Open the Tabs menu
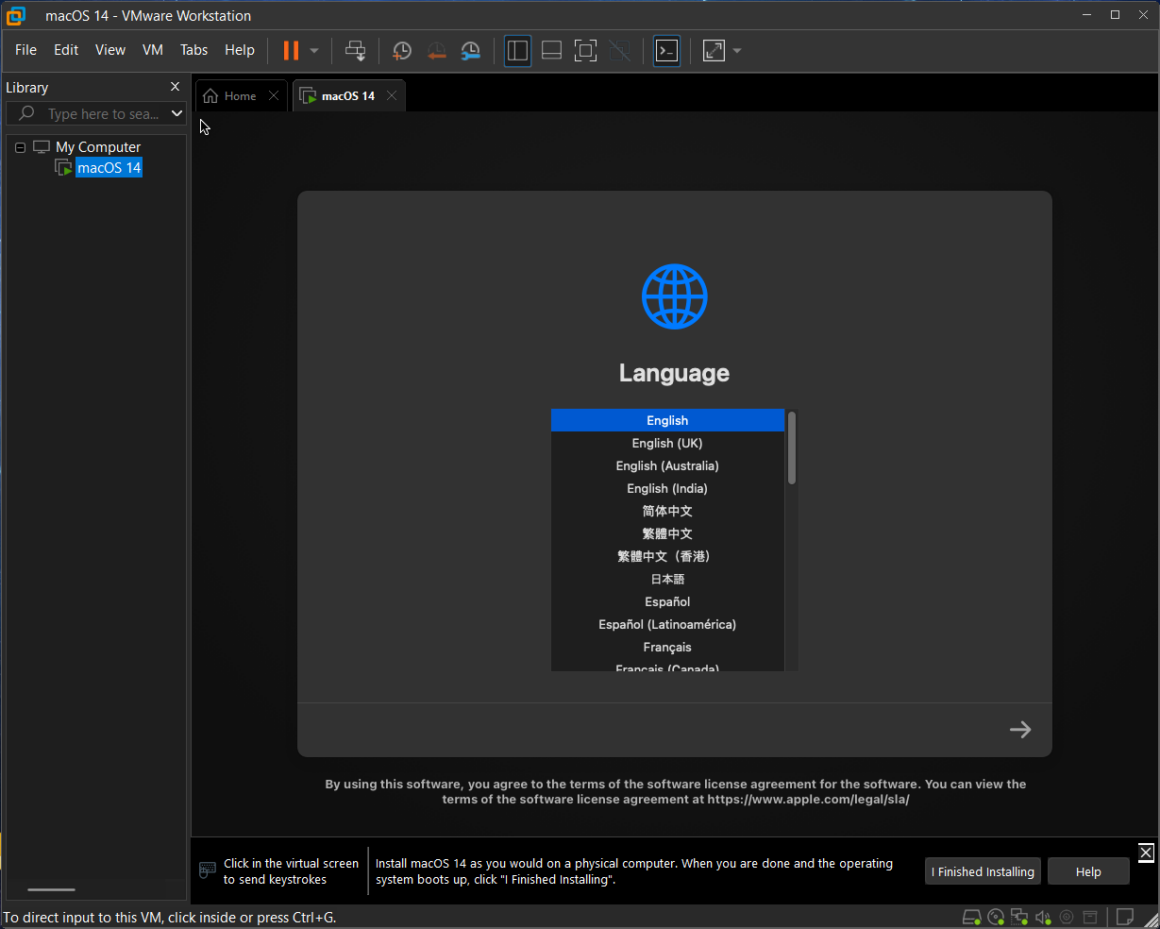Screen dimensions: 1160x929 194,50
